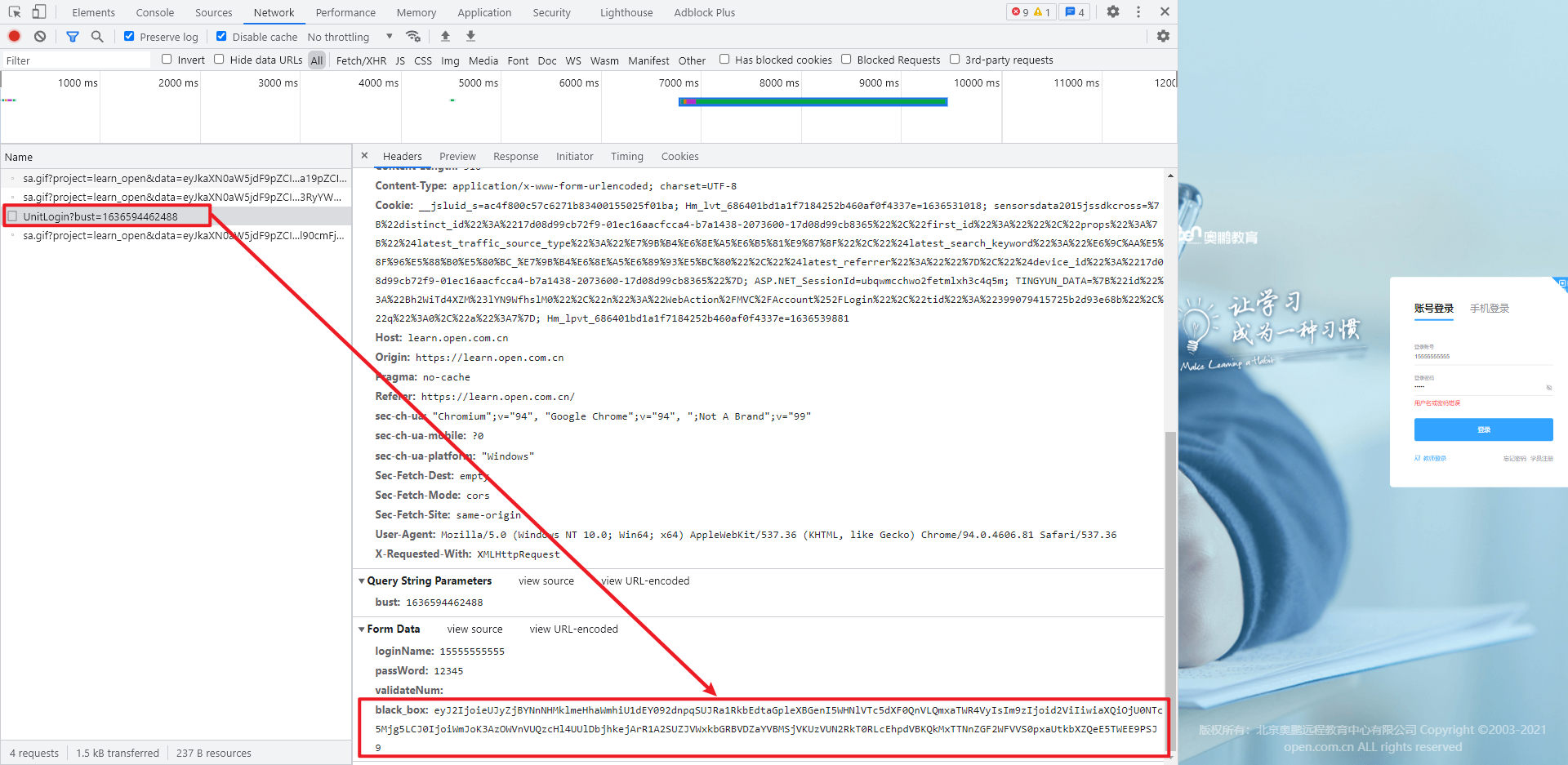
Task: Check Has blocked cookies option
Action: tap(724, 60)
